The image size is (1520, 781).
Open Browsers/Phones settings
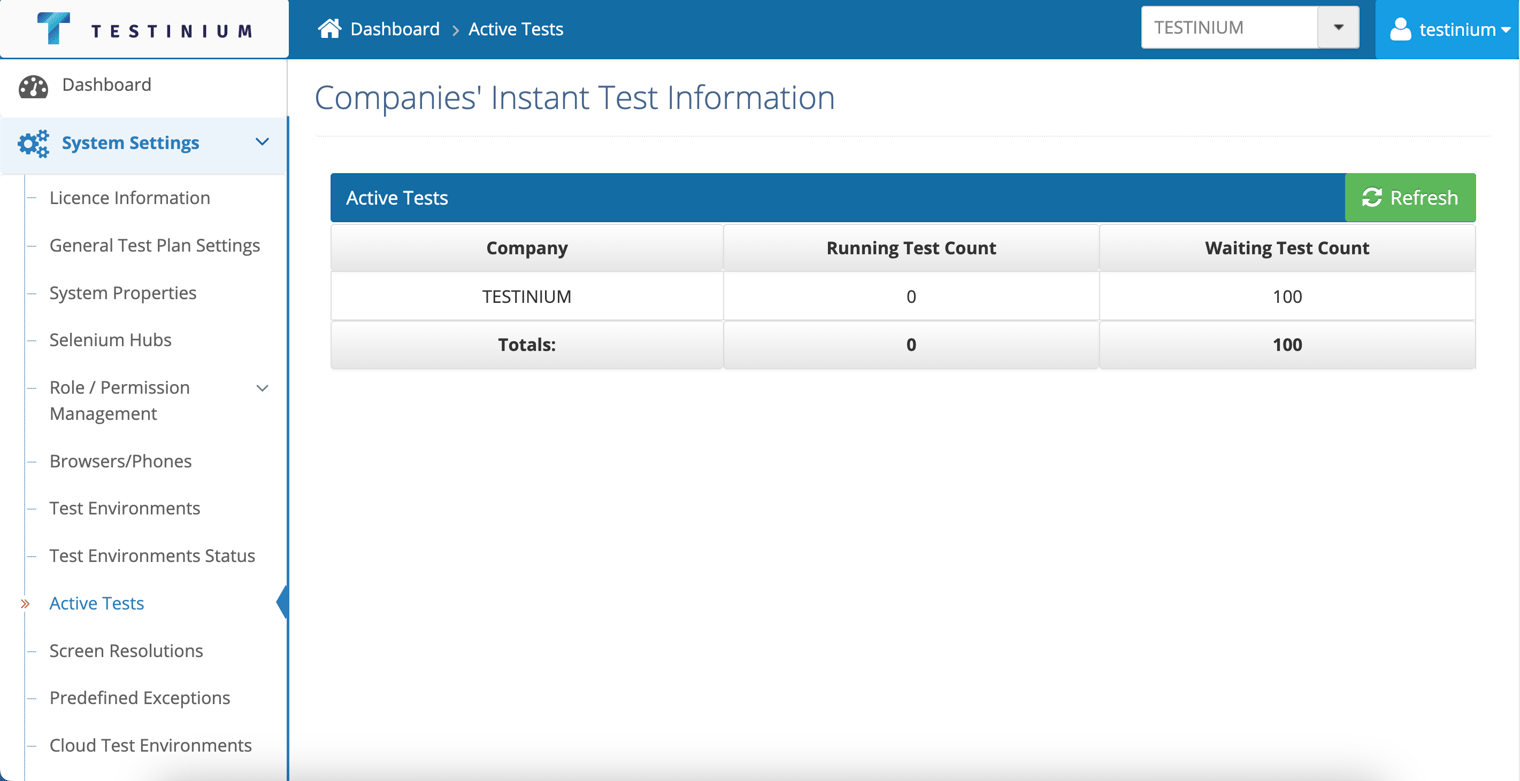pos(120,461)
